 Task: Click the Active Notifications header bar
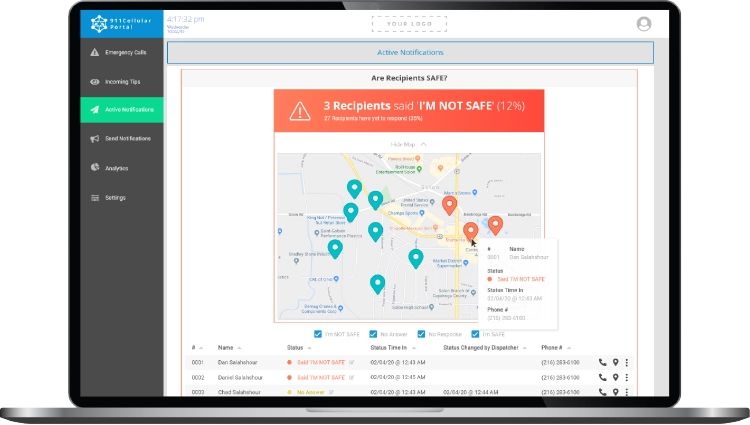click(x=410, y=53)
